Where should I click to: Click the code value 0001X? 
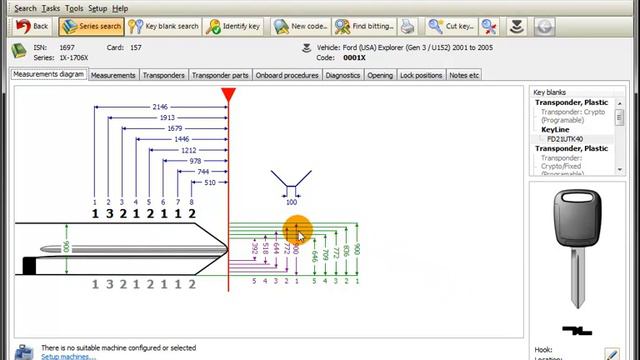354,58
